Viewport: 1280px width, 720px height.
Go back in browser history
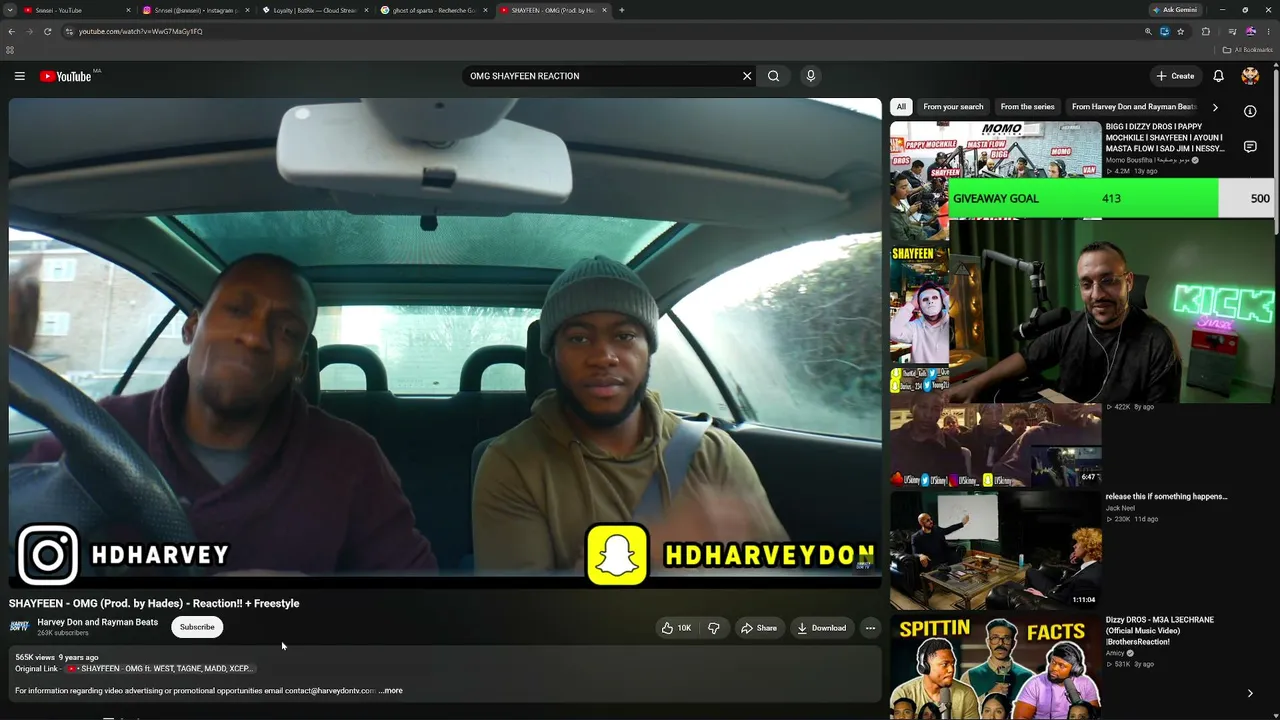(x=11, y=31)
